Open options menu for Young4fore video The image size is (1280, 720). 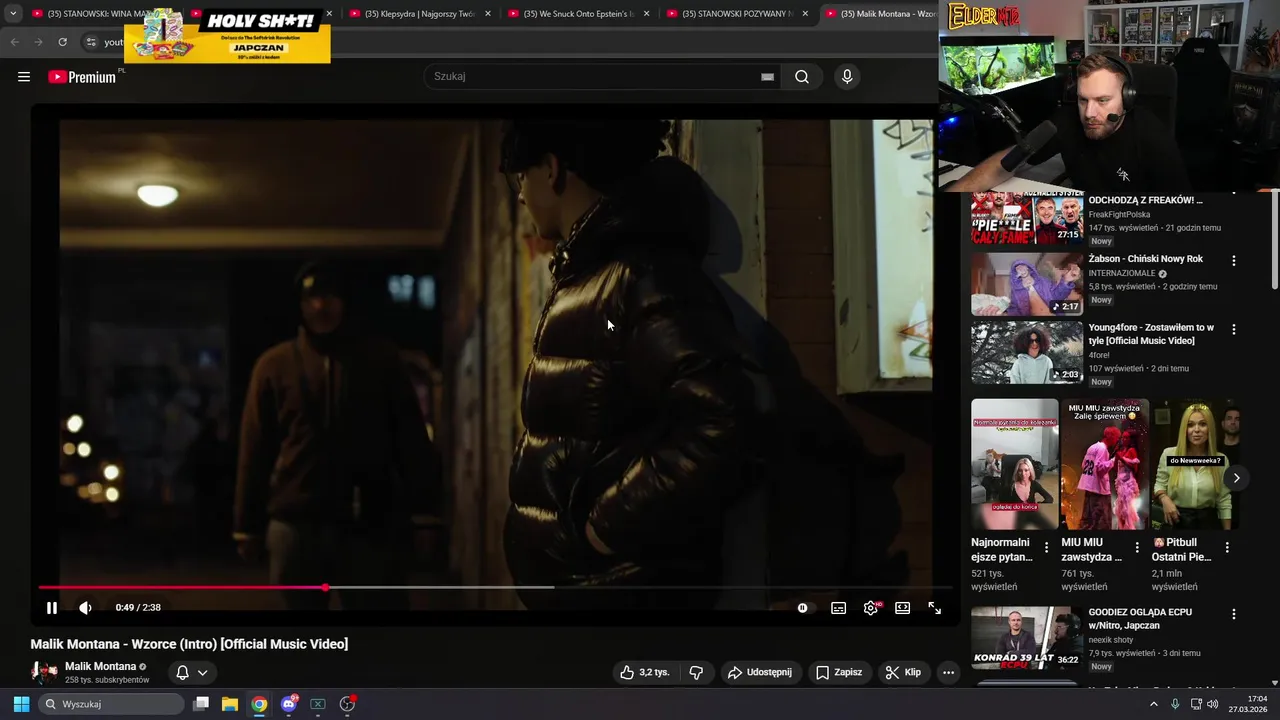pyautogui.click(x=1233, y=329)
